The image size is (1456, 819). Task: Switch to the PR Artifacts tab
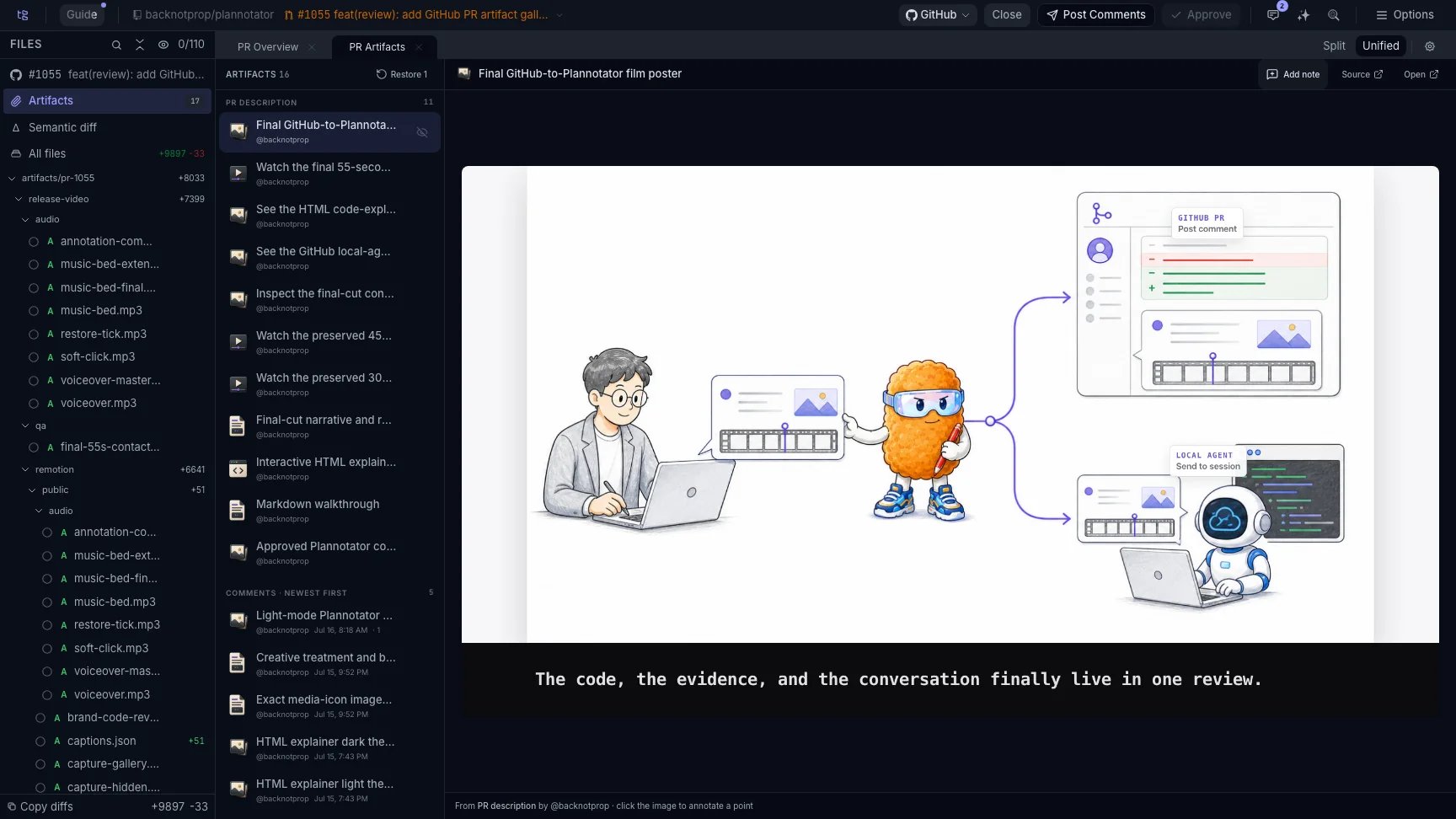point(377,47)
